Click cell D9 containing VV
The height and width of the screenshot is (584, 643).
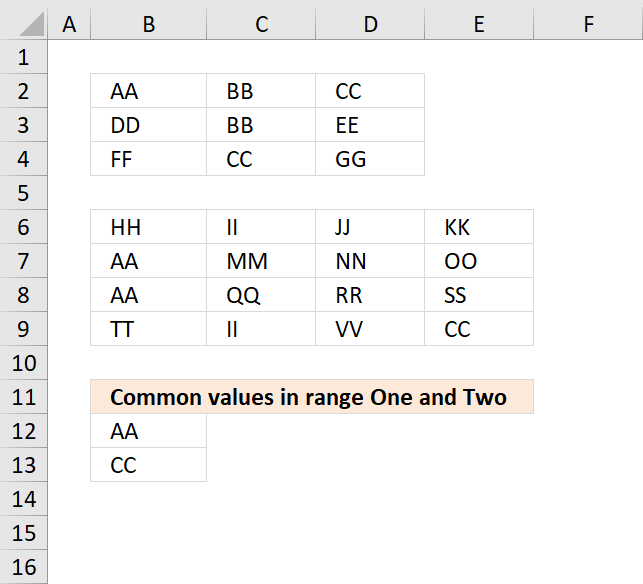(370, 329)
